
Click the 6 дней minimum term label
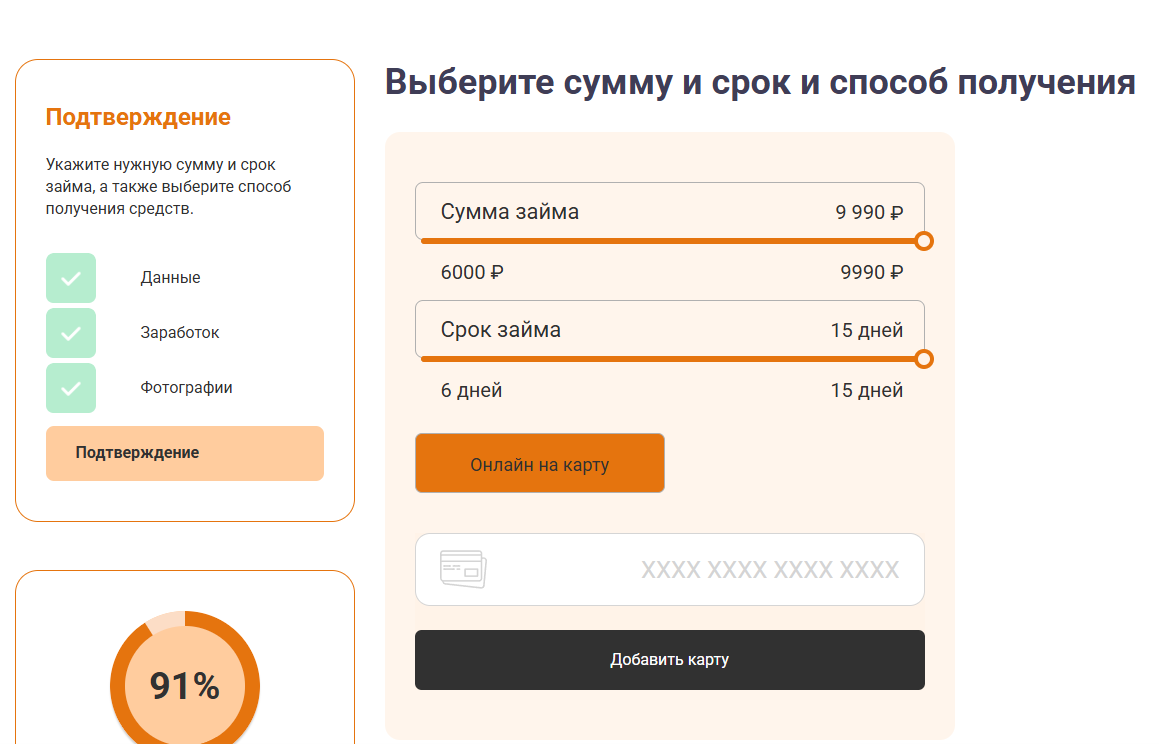pos(472,390)
